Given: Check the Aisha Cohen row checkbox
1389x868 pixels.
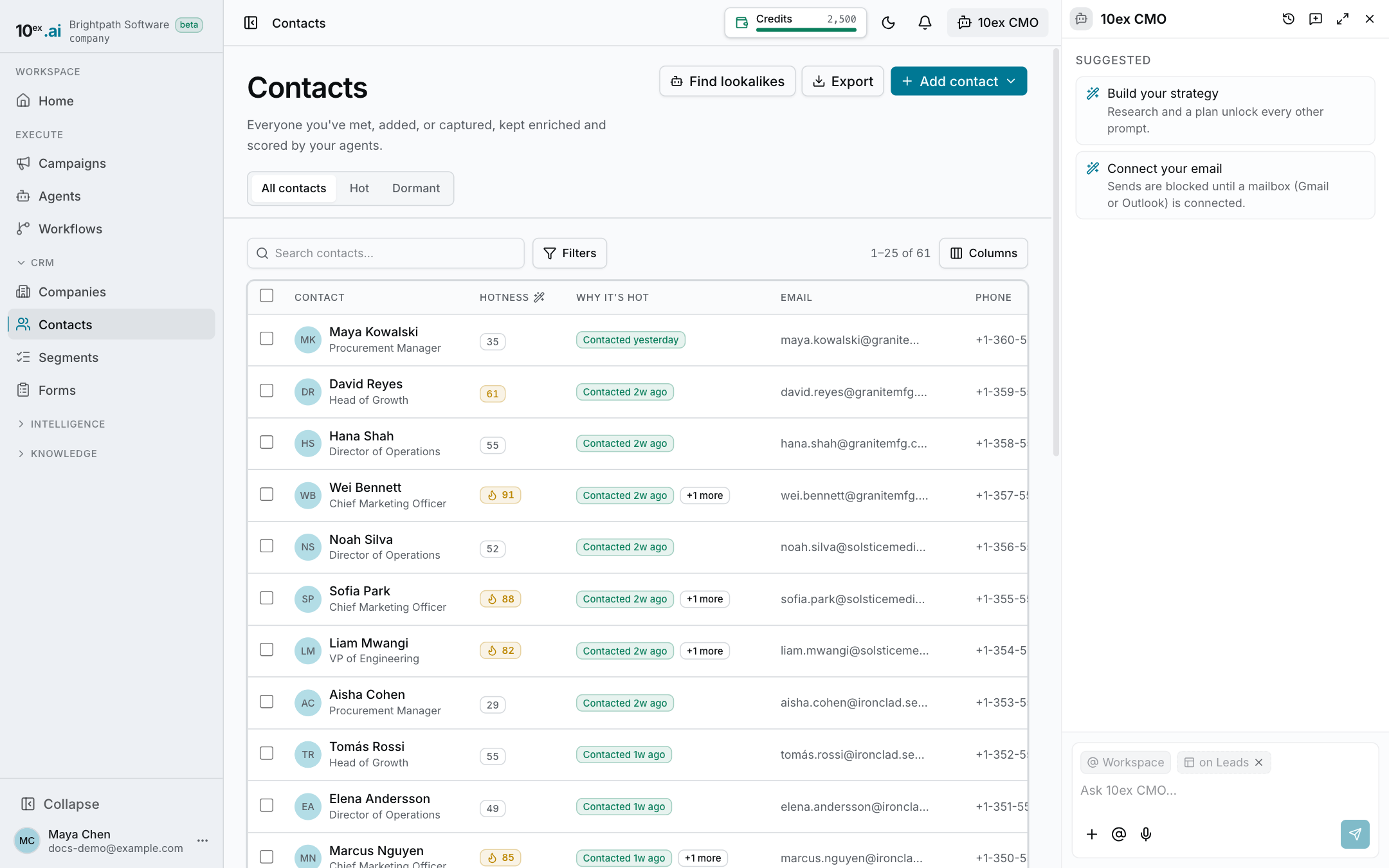Looking at the screenshot, I should click(267, 701).
